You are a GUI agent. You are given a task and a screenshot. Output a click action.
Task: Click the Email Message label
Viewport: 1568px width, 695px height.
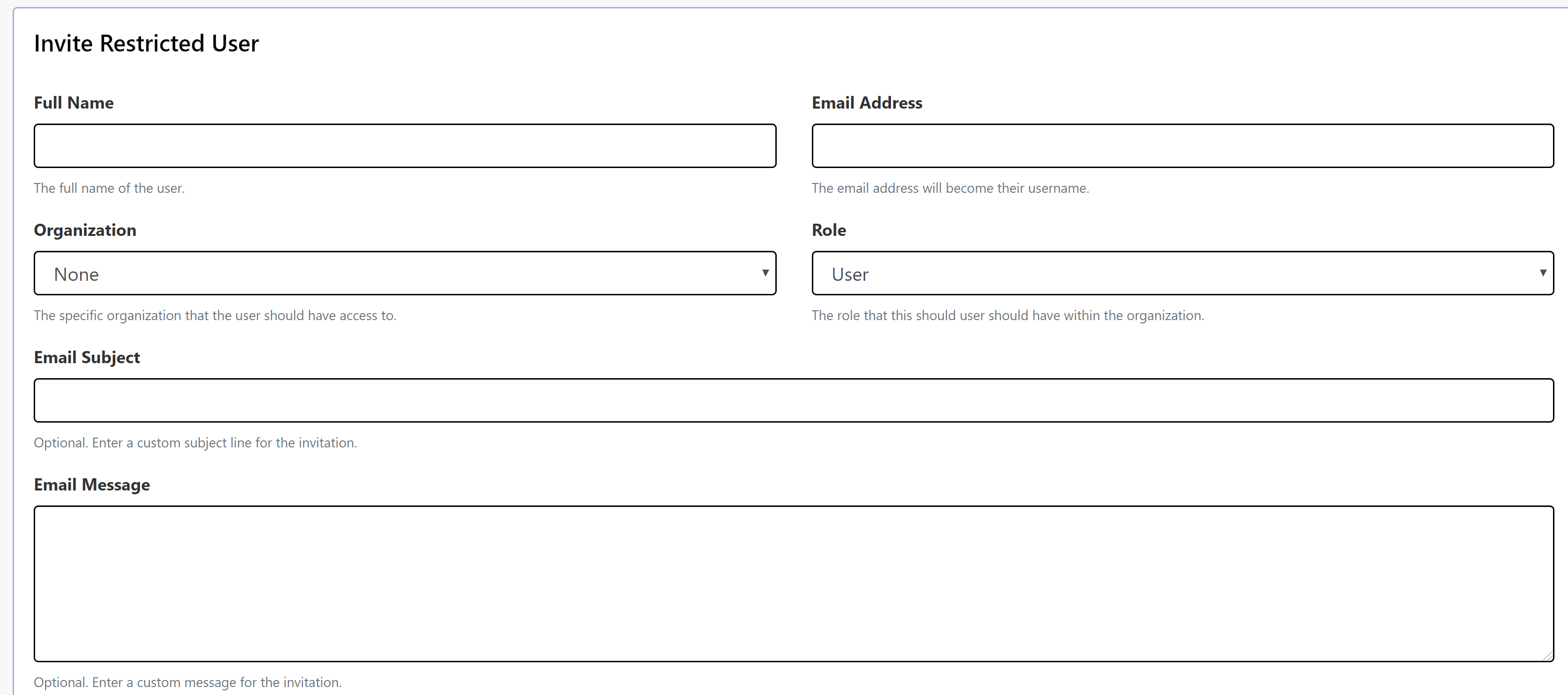click(92, 484)
